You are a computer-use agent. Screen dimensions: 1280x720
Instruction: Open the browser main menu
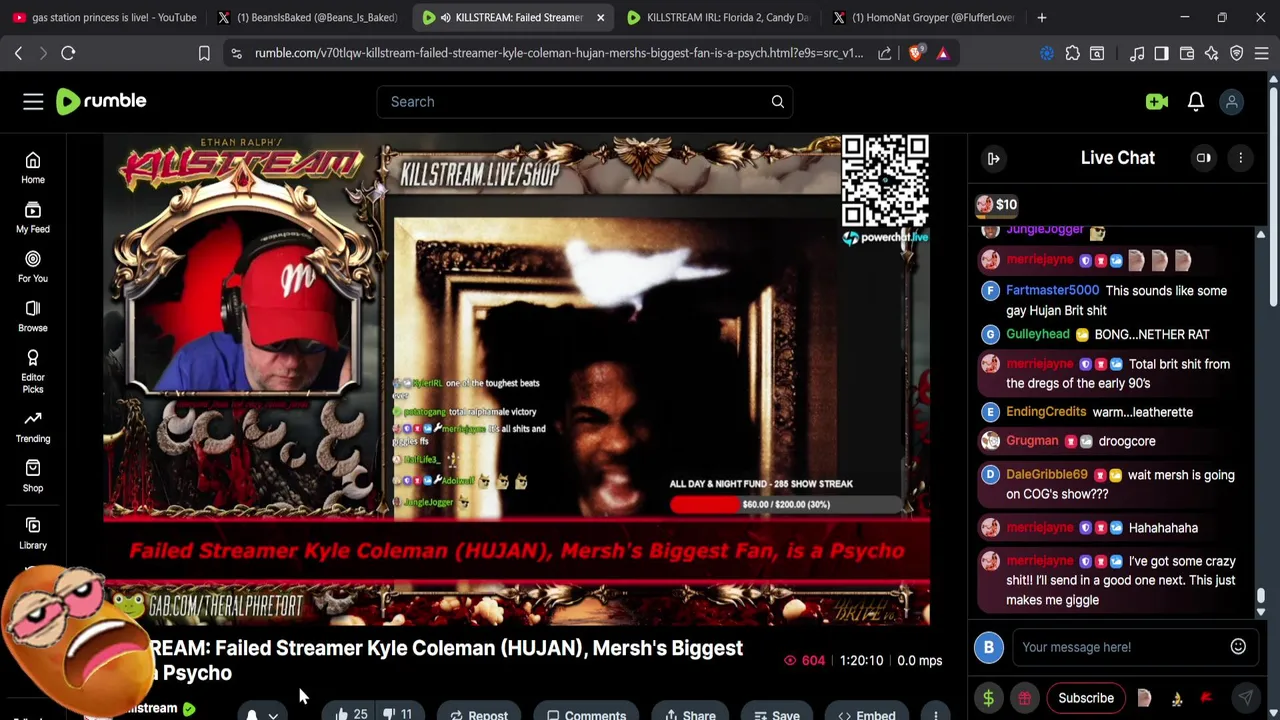(x=1262, y=53)
